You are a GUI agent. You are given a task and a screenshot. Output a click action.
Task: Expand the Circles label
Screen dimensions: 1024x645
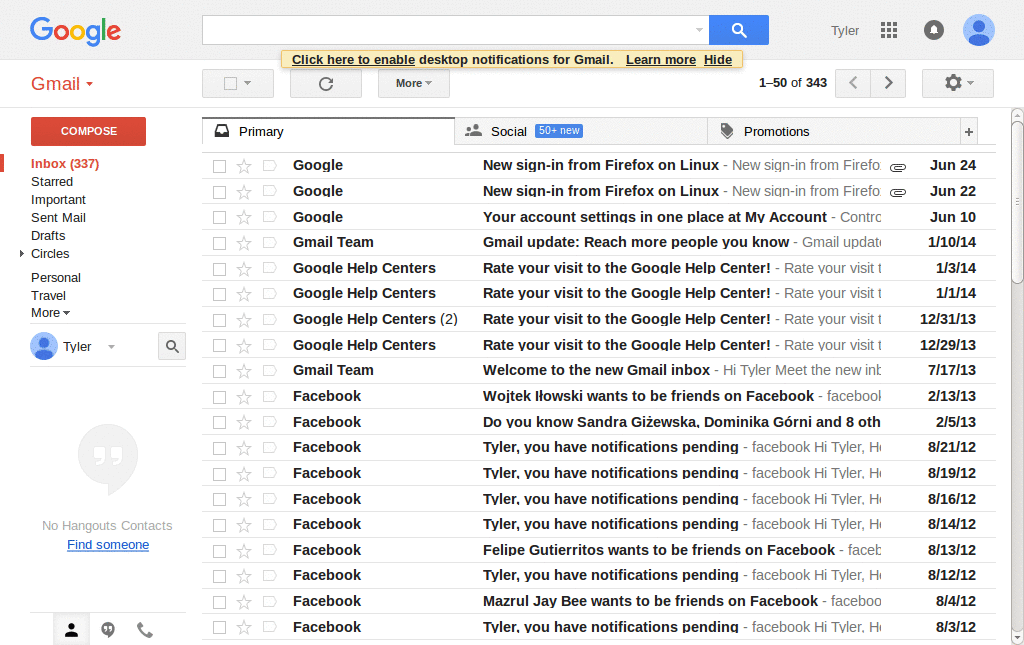click(22, 253)
